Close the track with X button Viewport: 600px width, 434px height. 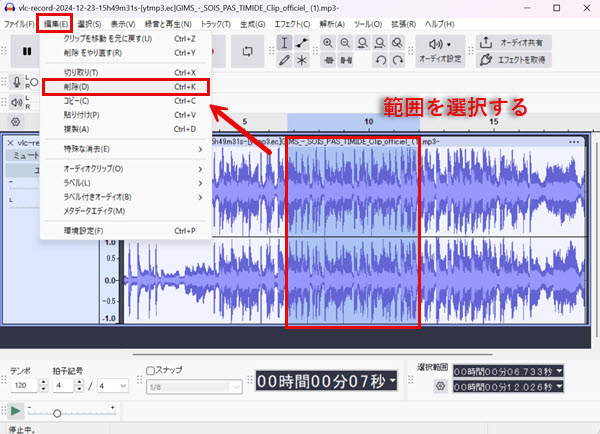tap(10, 143)
